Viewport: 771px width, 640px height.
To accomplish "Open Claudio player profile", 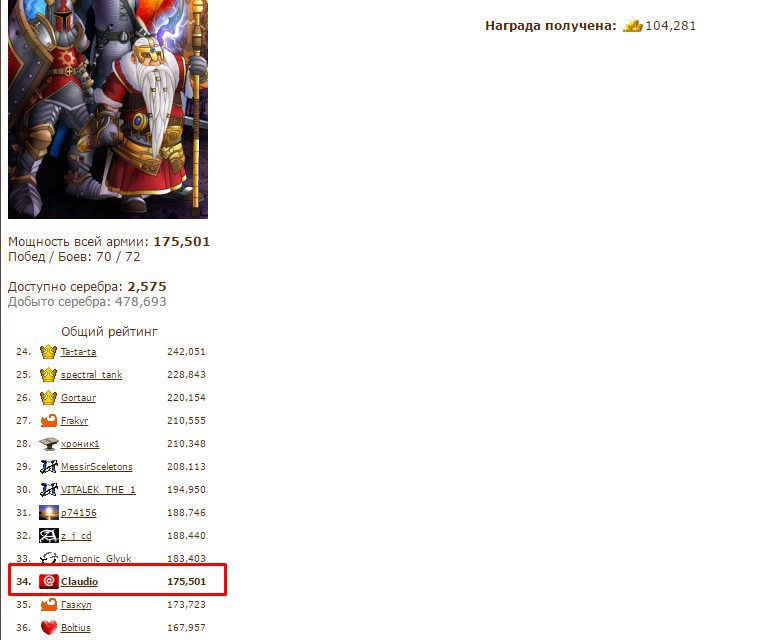I will pyautogui.click(x=79, y=582).
